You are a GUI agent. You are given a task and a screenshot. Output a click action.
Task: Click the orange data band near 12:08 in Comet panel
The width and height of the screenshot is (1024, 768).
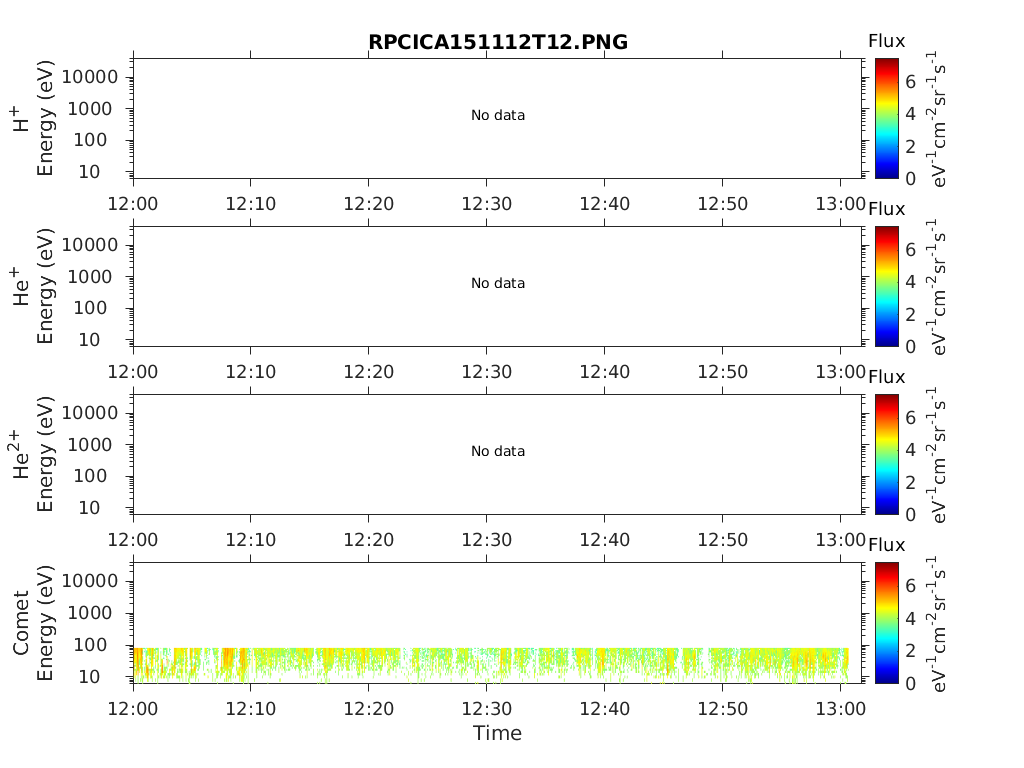(x=227, y=663)
